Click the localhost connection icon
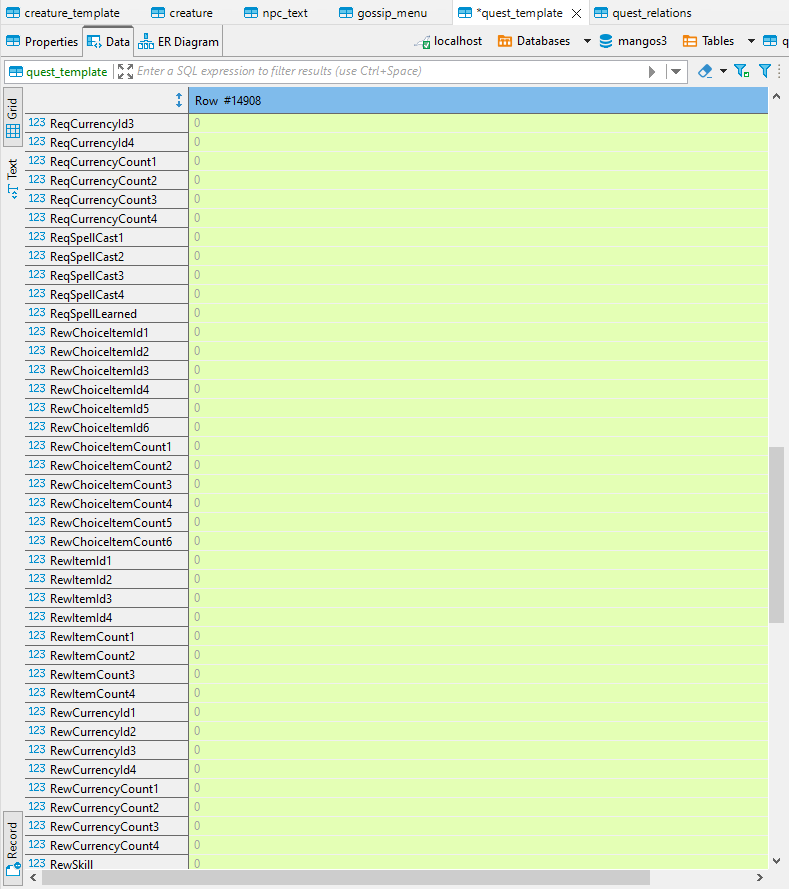Screen dimensions: 789x889 coord(422,42)
